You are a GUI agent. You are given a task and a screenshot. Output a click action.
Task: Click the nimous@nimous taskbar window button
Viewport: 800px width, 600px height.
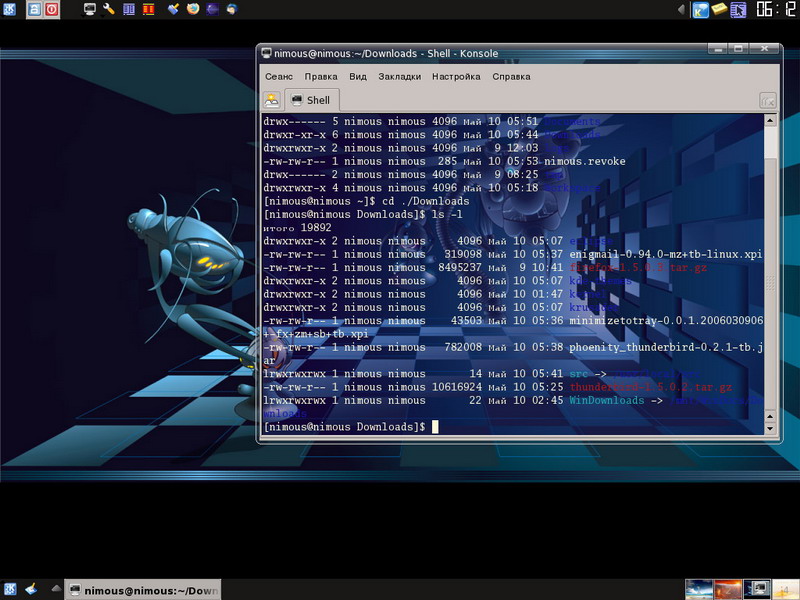142,590
